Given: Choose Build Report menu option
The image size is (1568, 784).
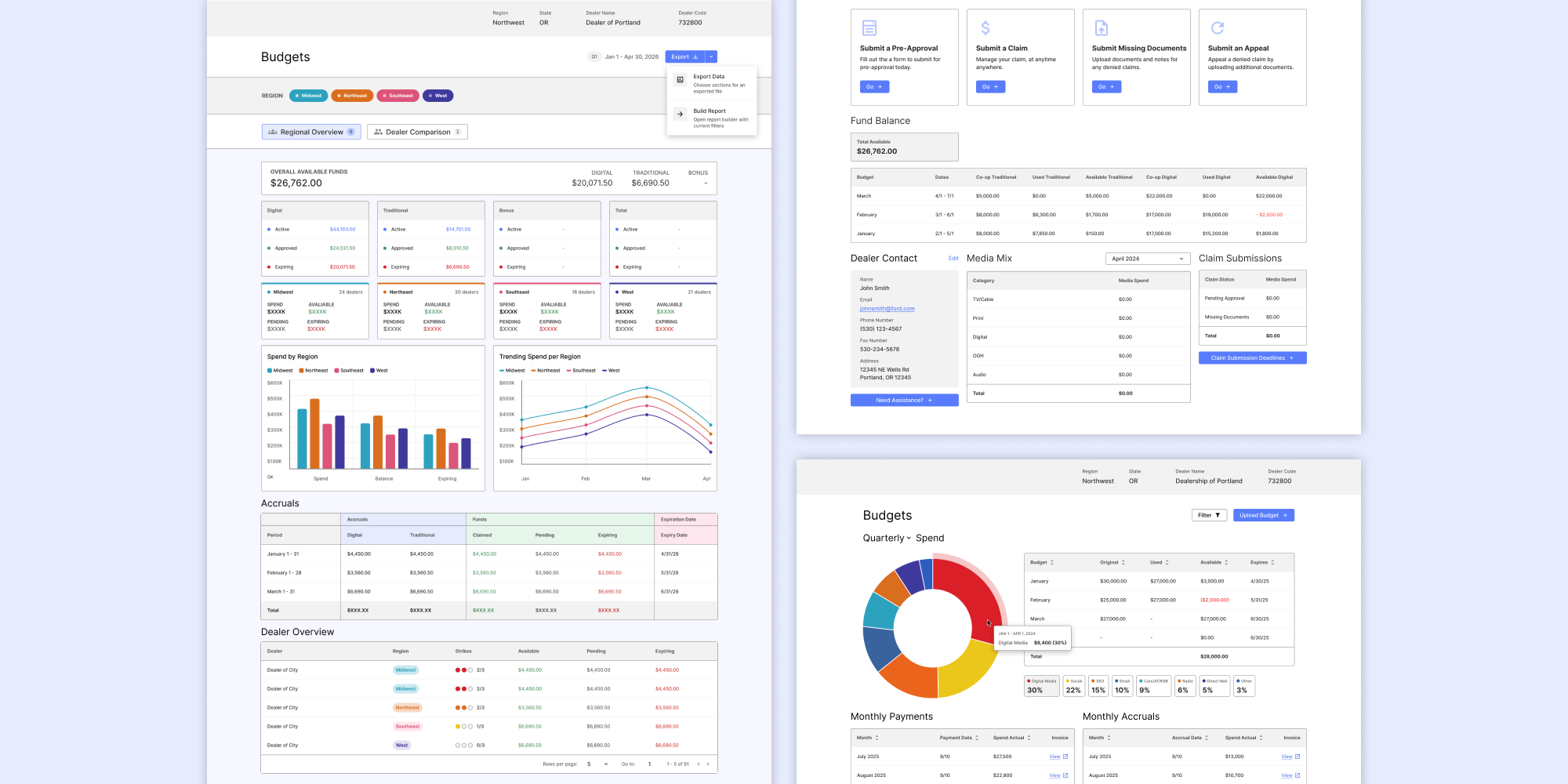Looking at the screenshot, I should coord(712,118).
